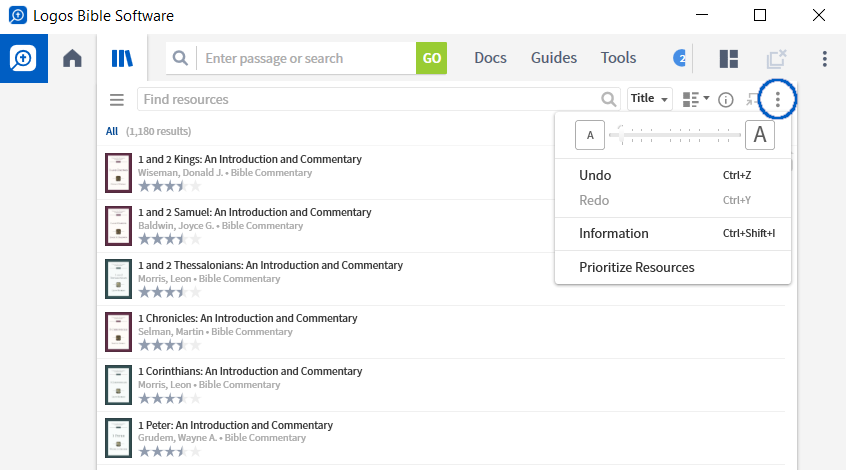Open 1 Corinthians commentary title

250,371
